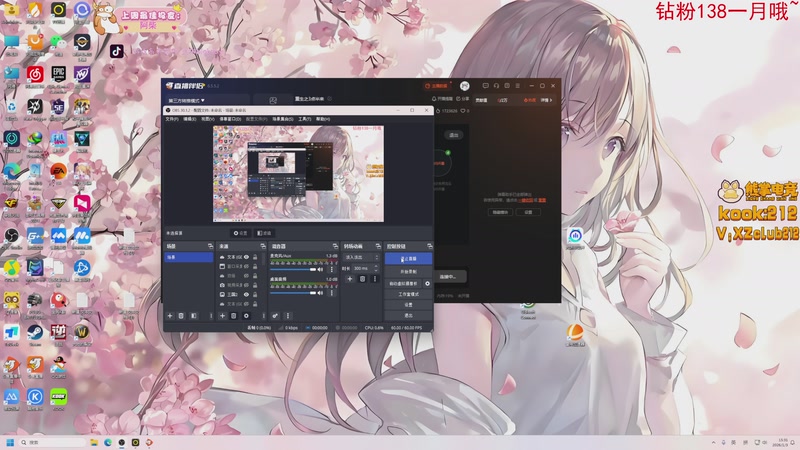The height and width of the screenshot is (450, 800).
Task: Open audio mixer toolbar three-dot menu
Action: coord(288,316)
